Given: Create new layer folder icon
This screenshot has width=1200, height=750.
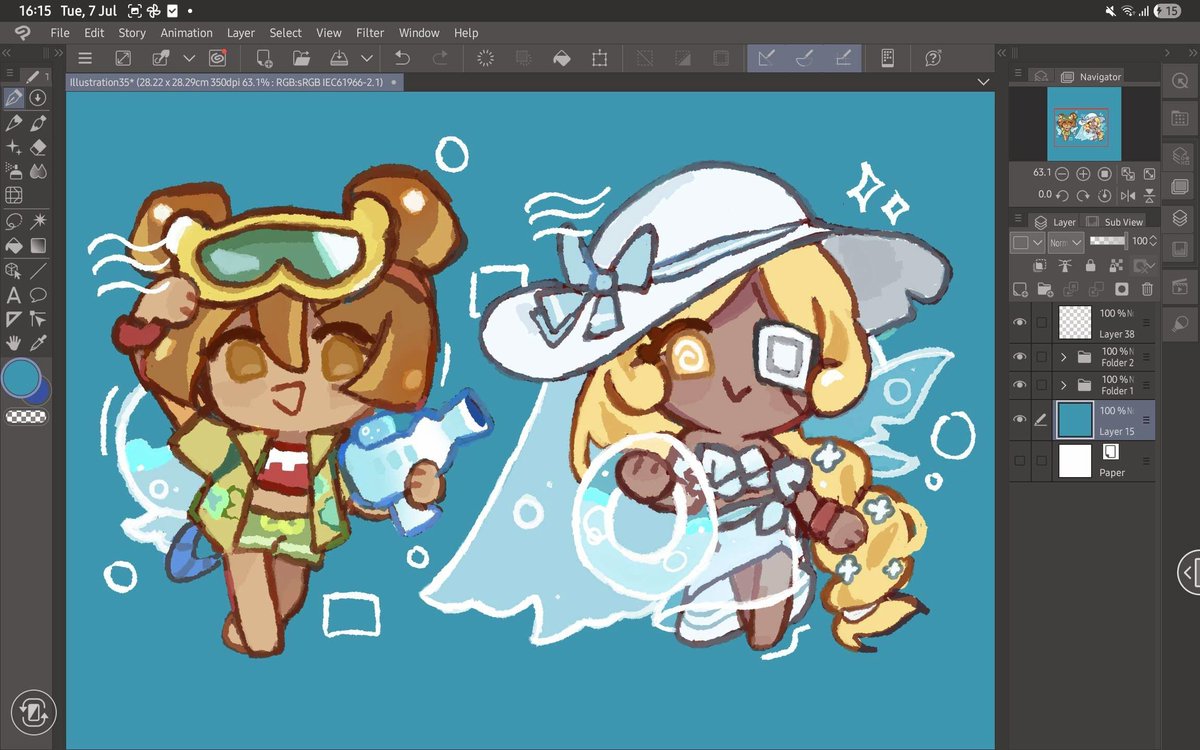Looking at the screenshot, I should pos(1045,289).
